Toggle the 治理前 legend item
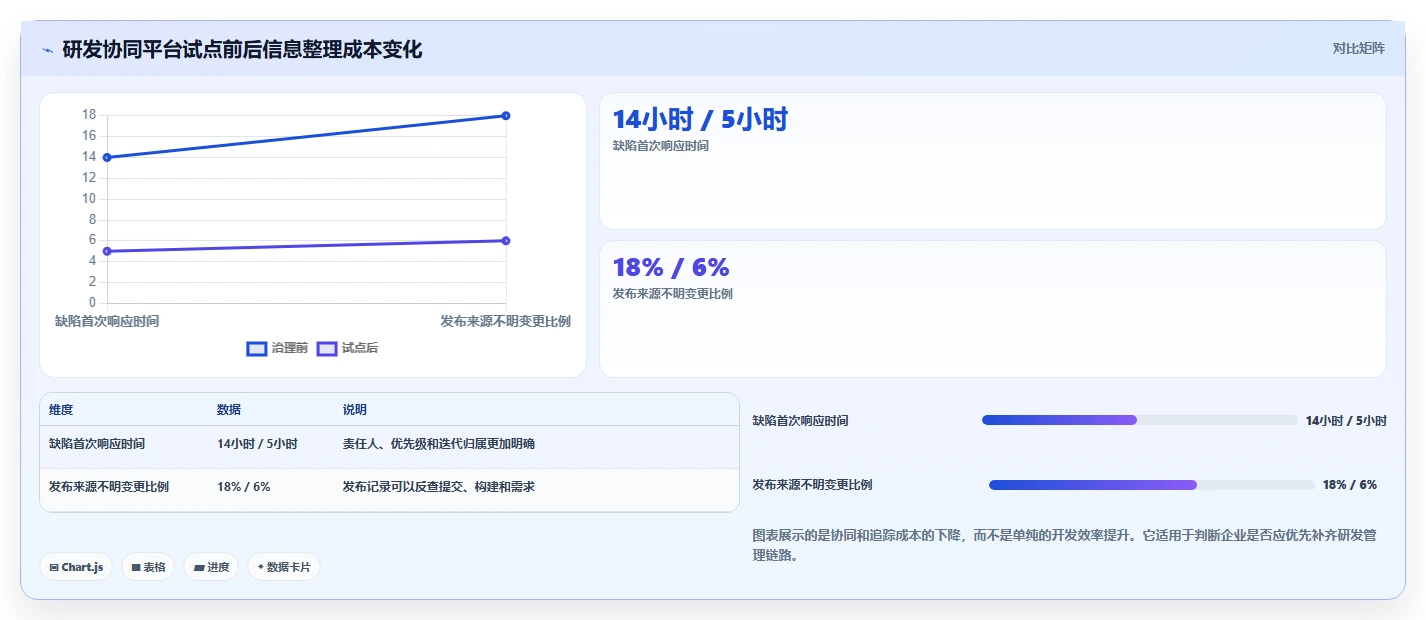Image resolution: width=1426 pixels, height=620 pixels. (277, 348)
